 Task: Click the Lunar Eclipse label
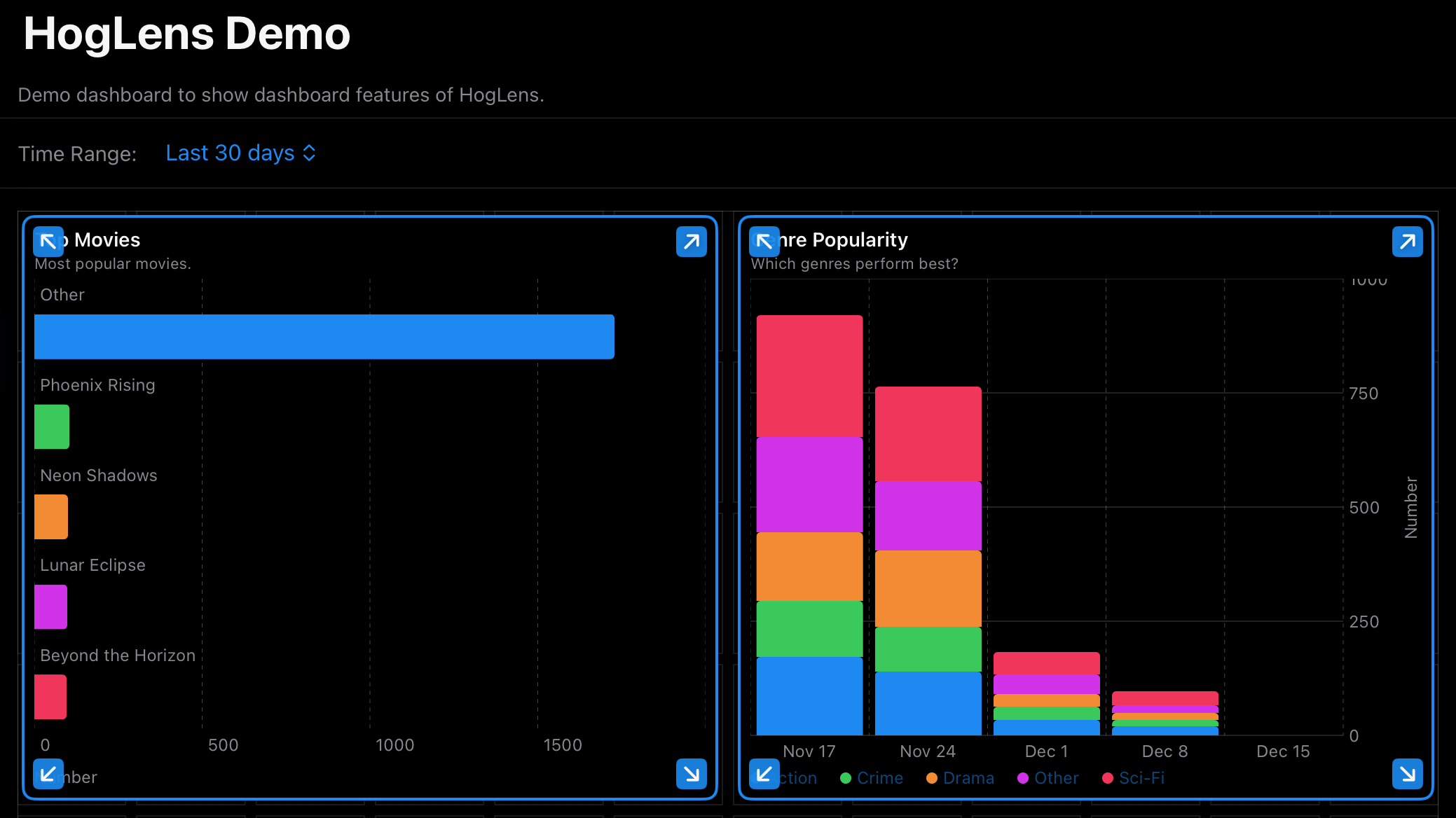point(92,565)
